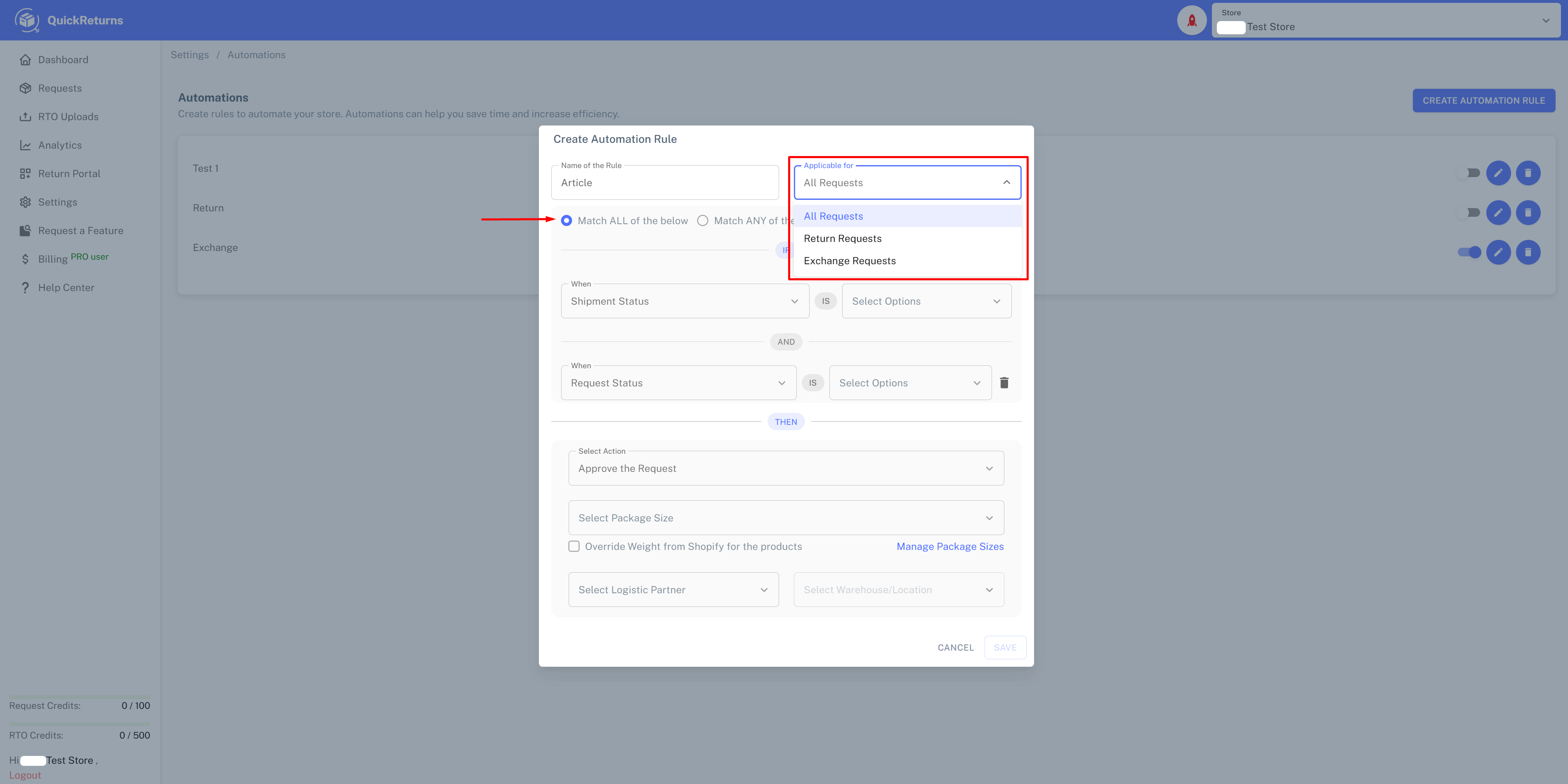Click the Return Portal grid icon

point(25,174)
